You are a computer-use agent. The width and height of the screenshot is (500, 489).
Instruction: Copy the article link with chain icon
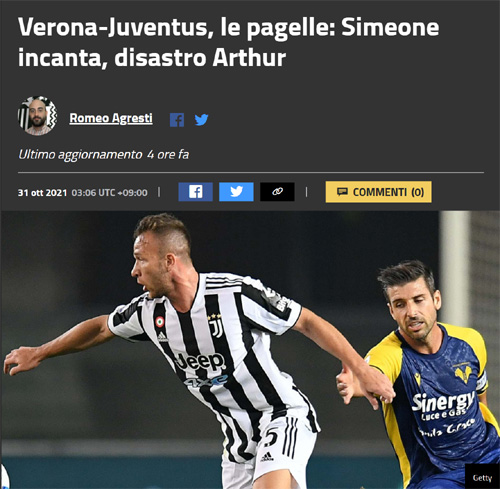click(x=277, y=192)
